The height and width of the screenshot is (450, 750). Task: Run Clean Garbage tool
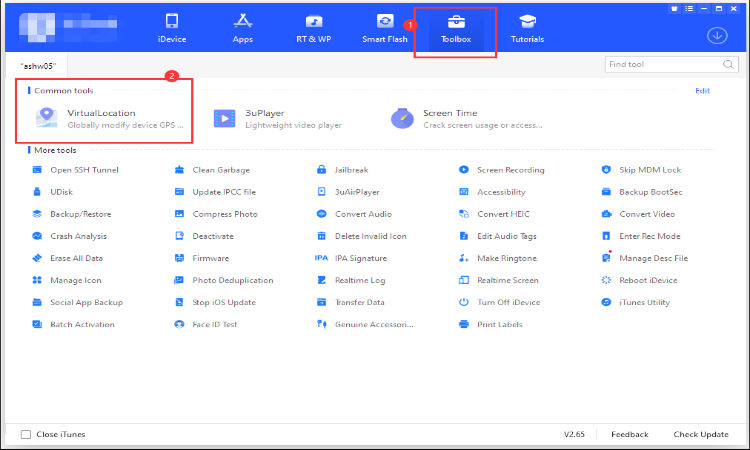212,170
